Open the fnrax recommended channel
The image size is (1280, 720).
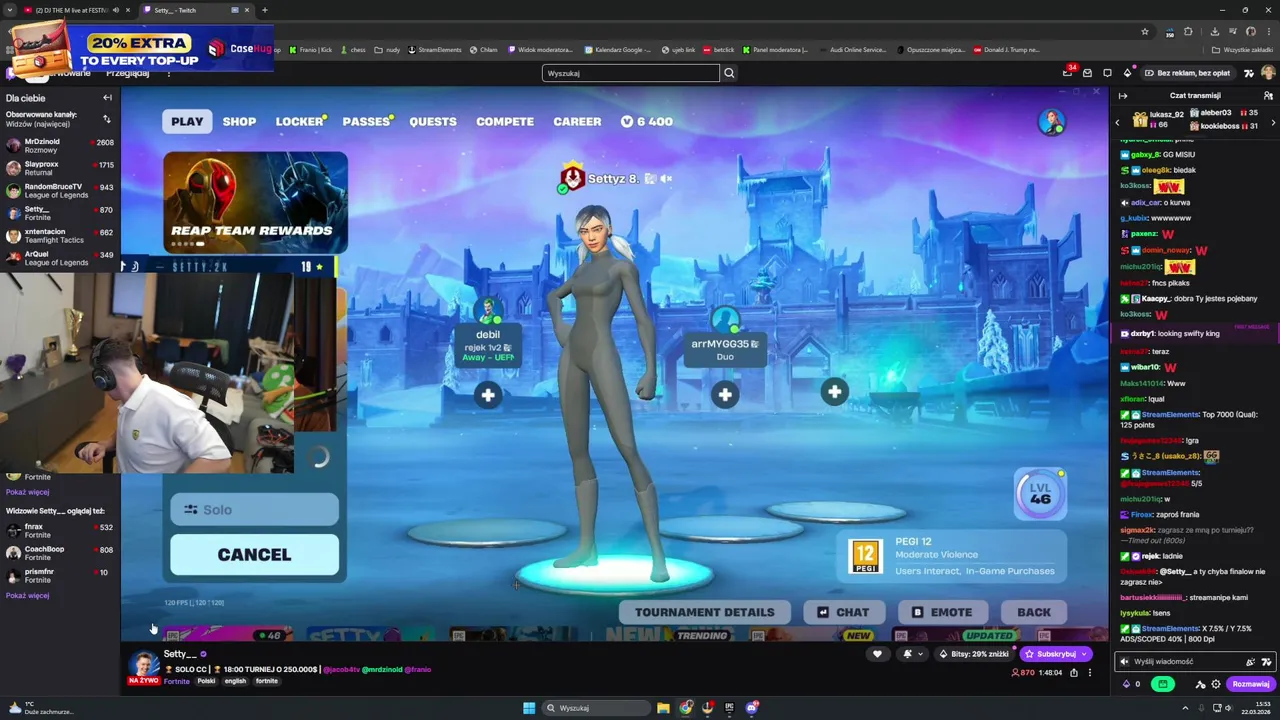(60, 531)
